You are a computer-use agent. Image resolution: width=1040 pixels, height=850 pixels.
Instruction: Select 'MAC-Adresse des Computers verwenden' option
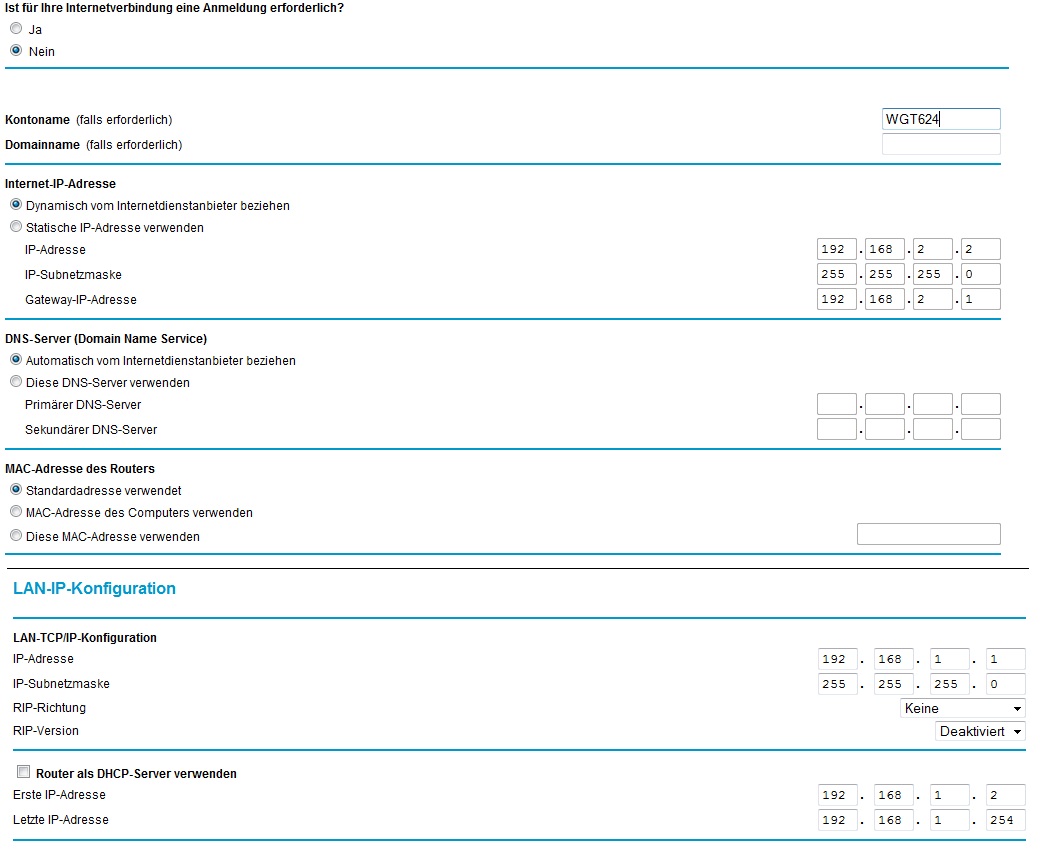[16, 512]
